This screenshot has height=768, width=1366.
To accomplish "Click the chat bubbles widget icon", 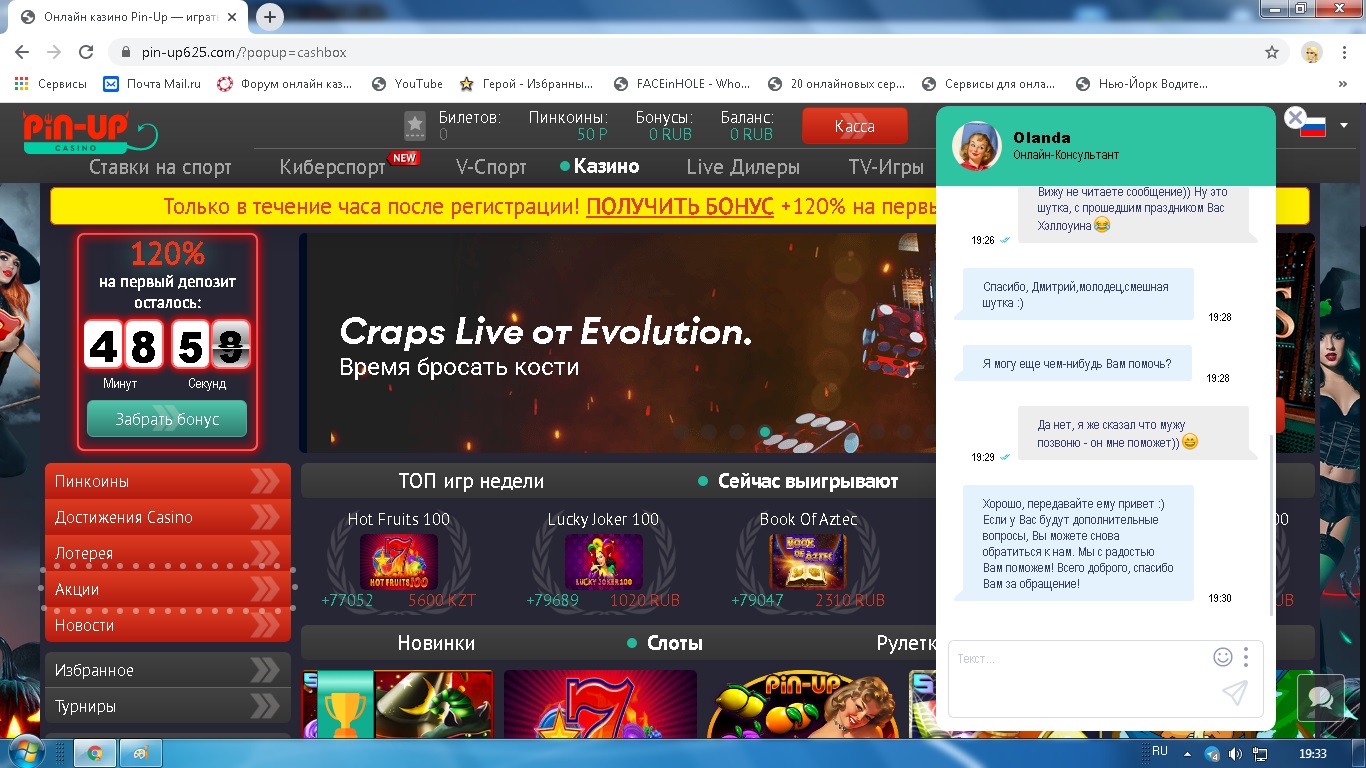I will click(x=1320, y=697).
